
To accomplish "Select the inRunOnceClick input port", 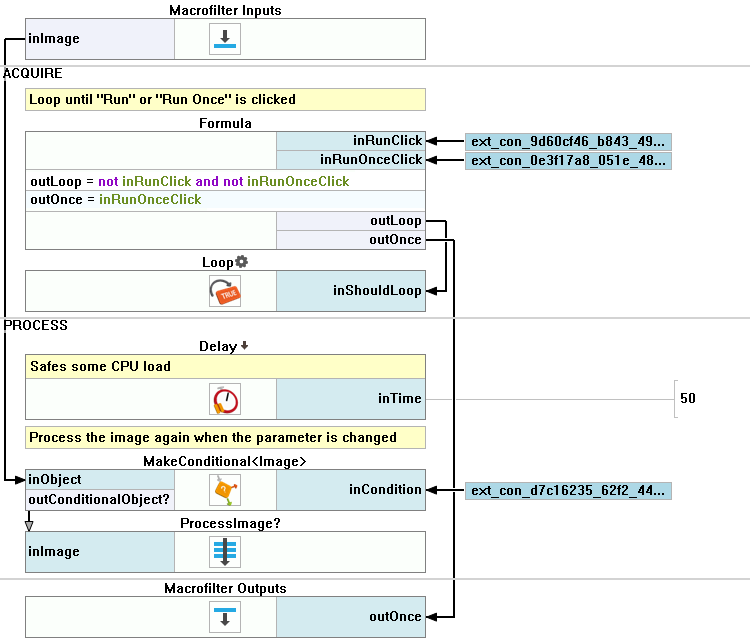I will (x=350, y=160).
